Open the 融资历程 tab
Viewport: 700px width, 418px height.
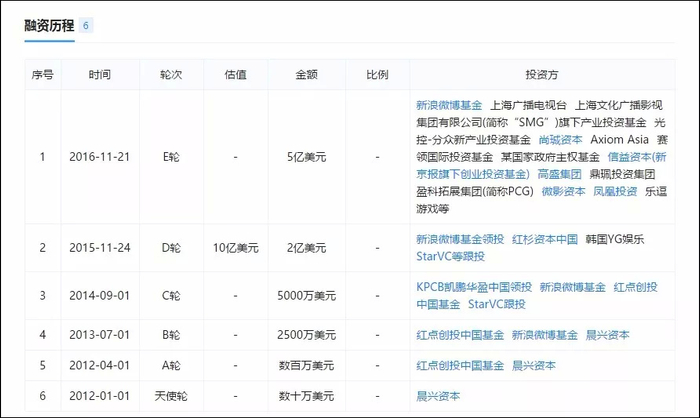[49, 26]
